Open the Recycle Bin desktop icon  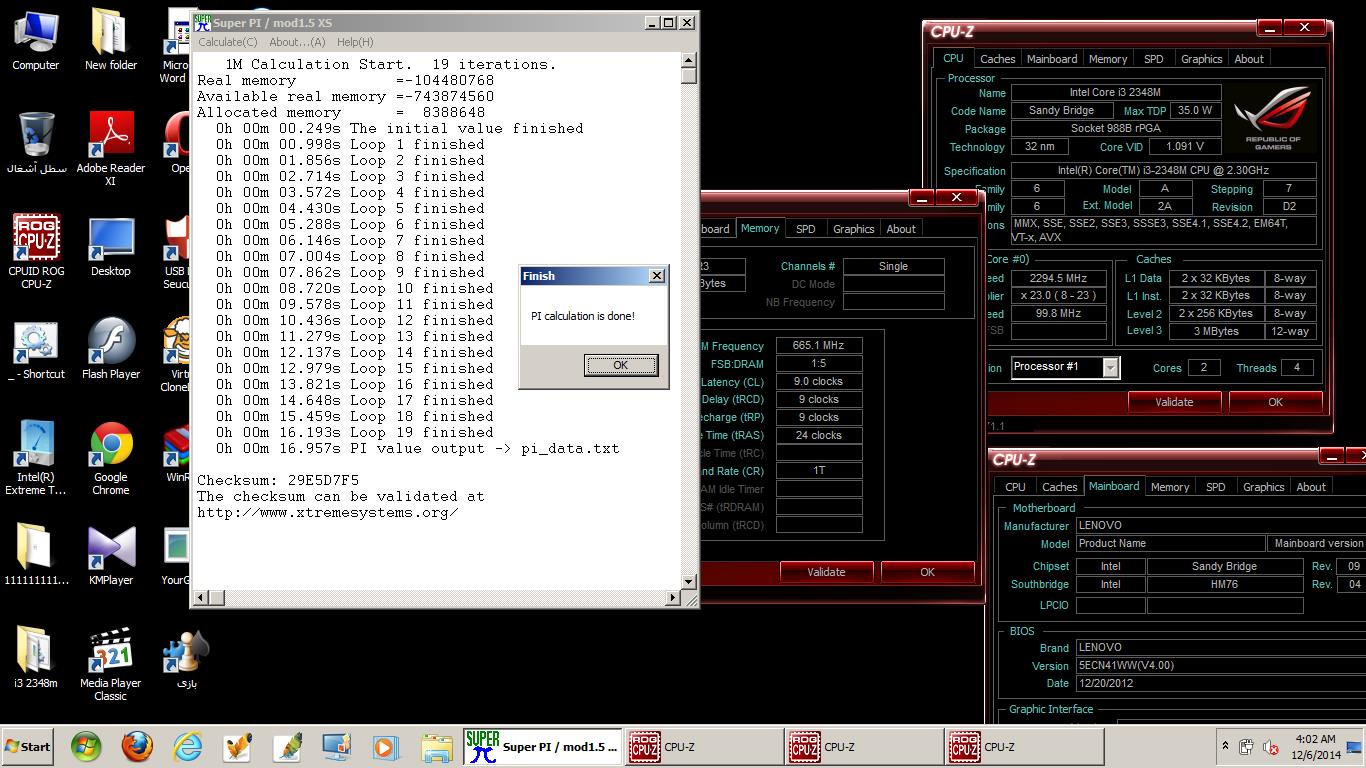36,143
